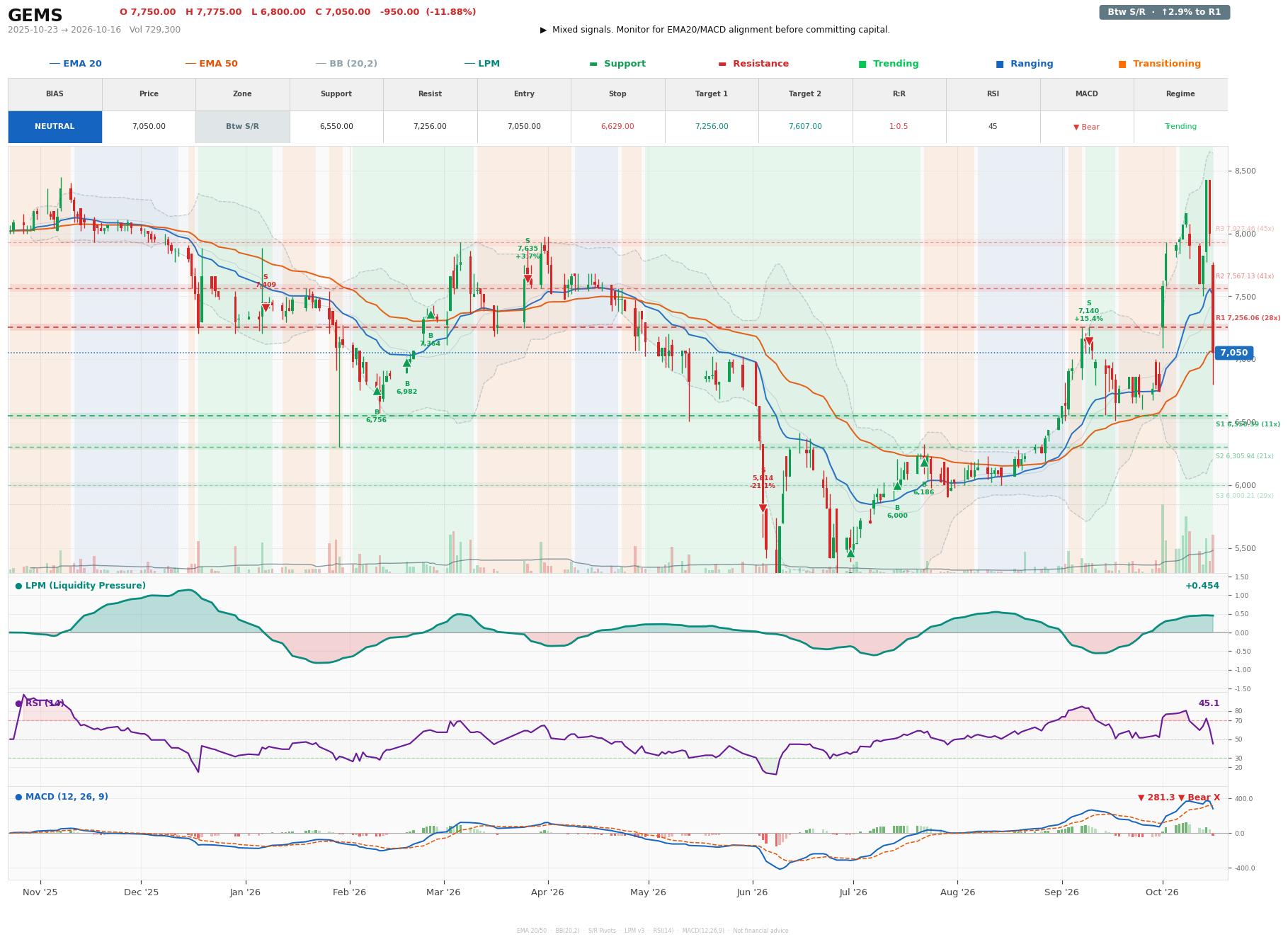Click the LPM (Liquidity Pressure) panel title
1288x942 pixels.
pyautogui.click(x=80, y=586)
